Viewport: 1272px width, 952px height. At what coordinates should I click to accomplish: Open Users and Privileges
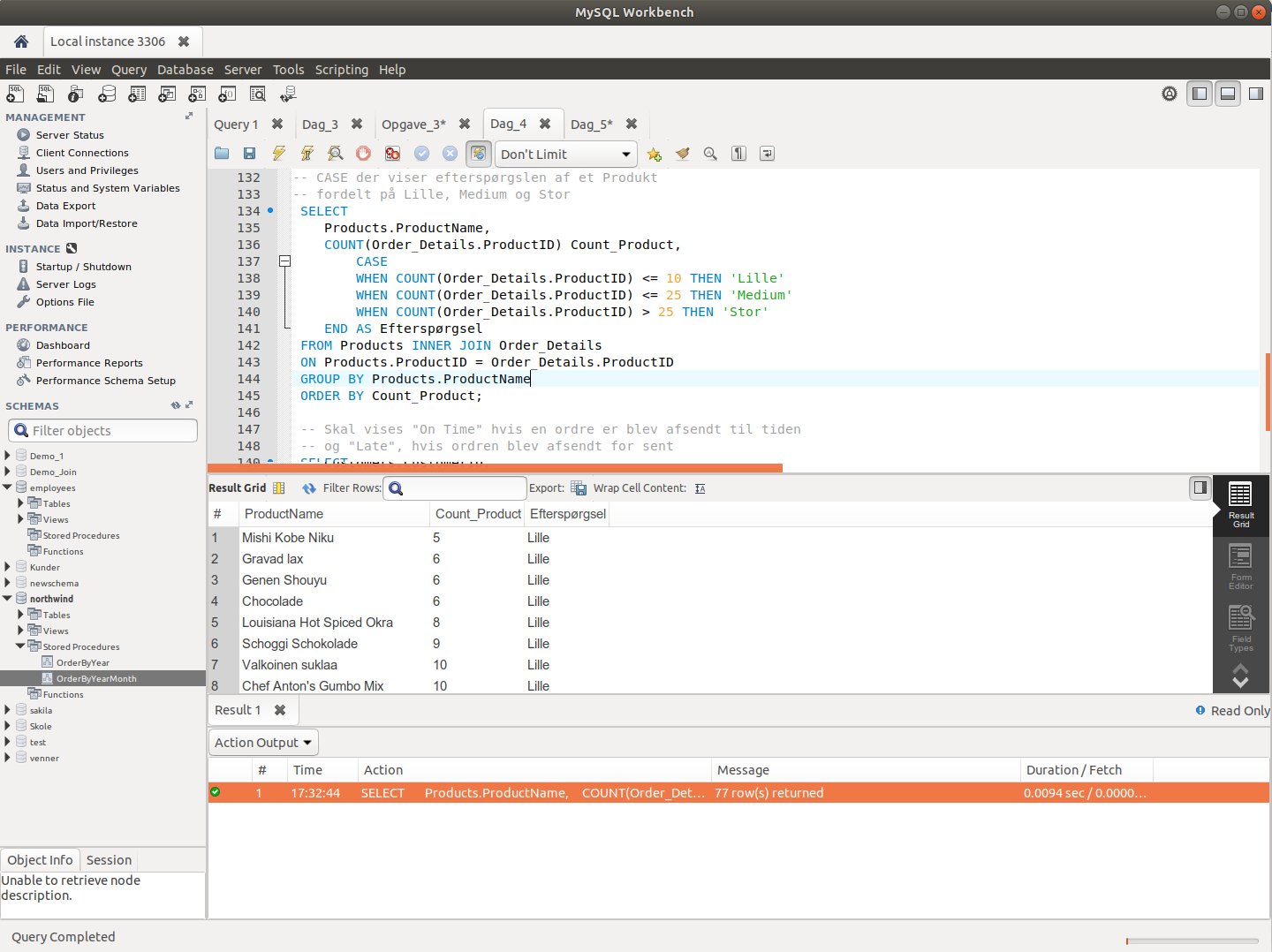coord(87,170)
